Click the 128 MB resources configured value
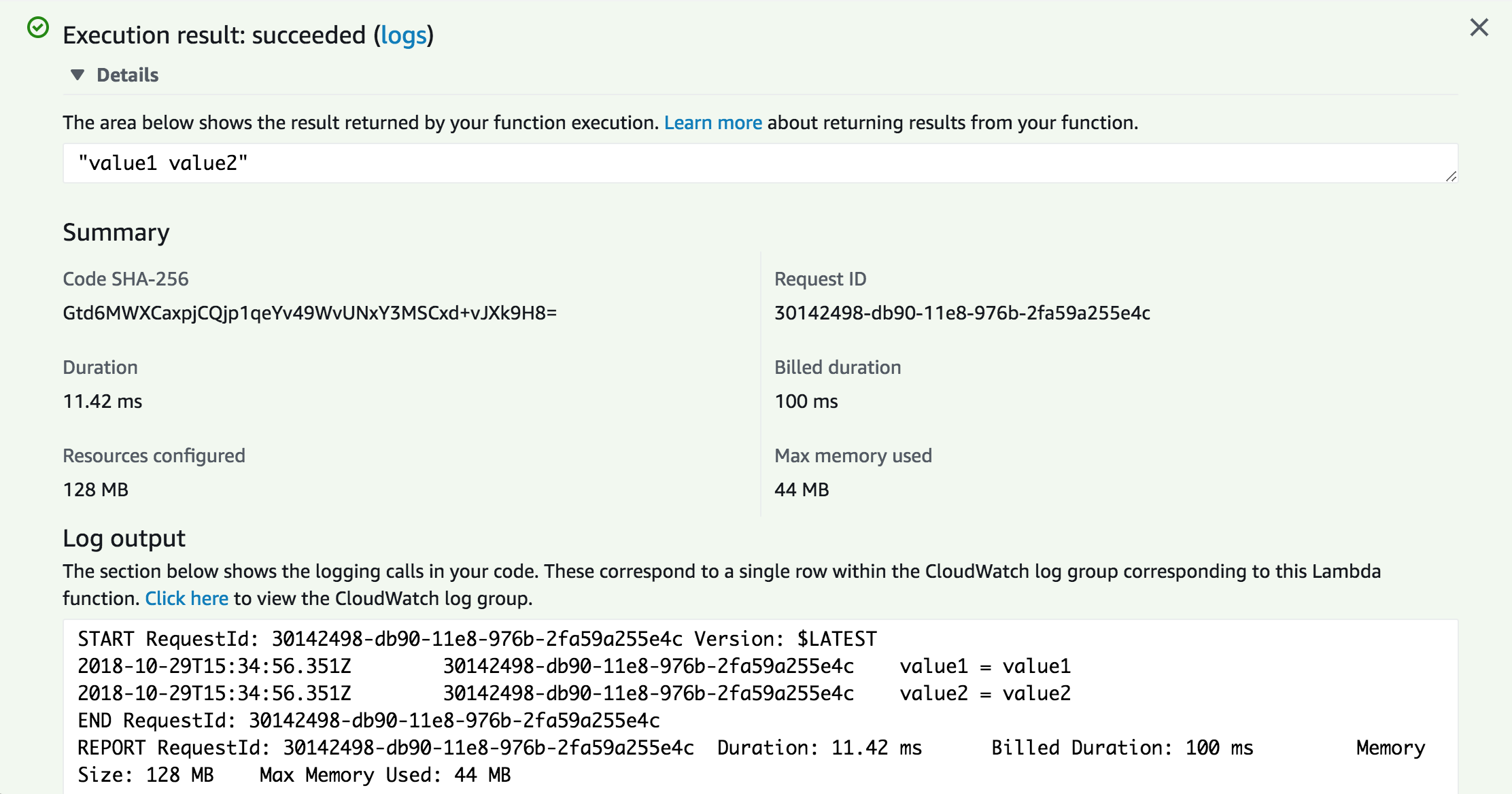The image size is (1512, 794). 96,489
